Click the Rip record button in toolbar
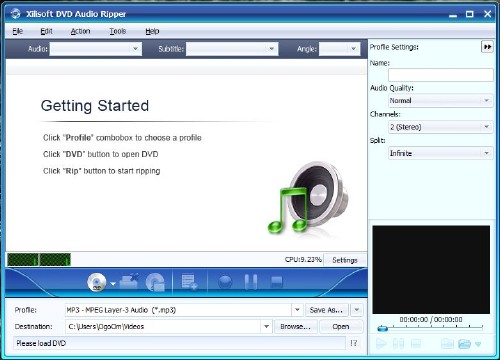 coord(225,282)
